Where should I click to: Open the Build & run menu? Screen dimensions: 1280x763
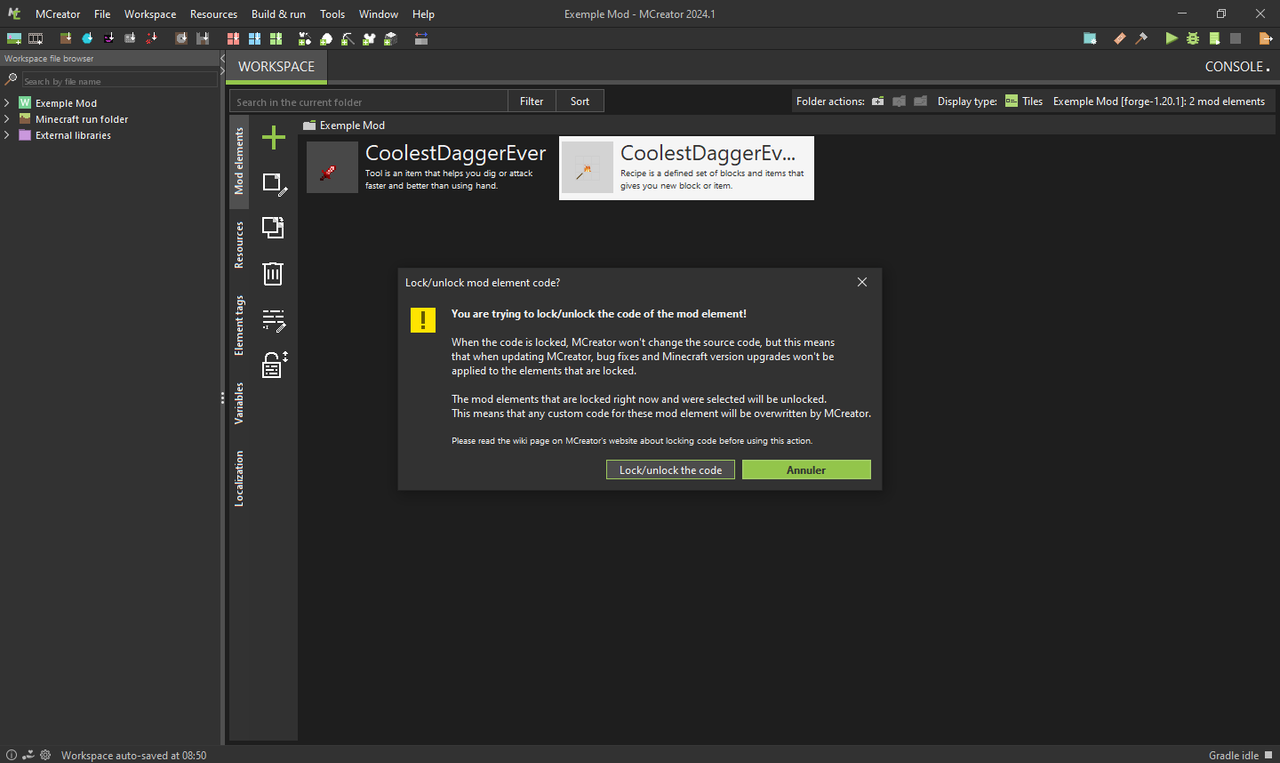pos(278,14)
